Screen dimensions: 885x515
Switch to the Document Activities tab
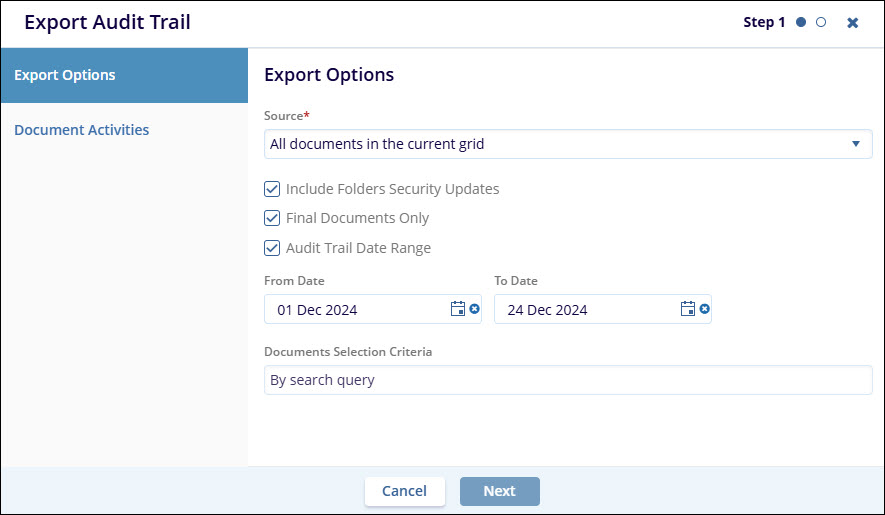(82, 130)
